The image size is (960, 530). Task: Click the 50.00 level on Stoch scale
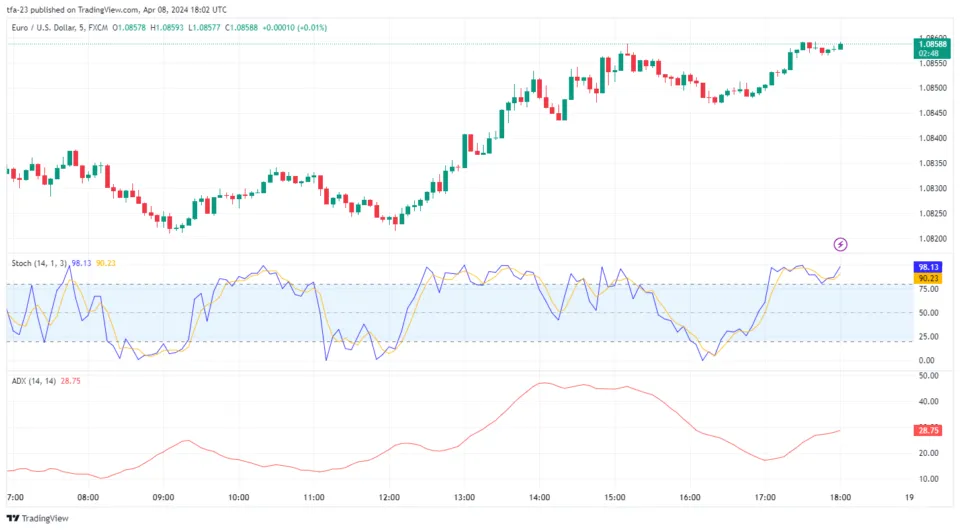click(x=929, y=313)
